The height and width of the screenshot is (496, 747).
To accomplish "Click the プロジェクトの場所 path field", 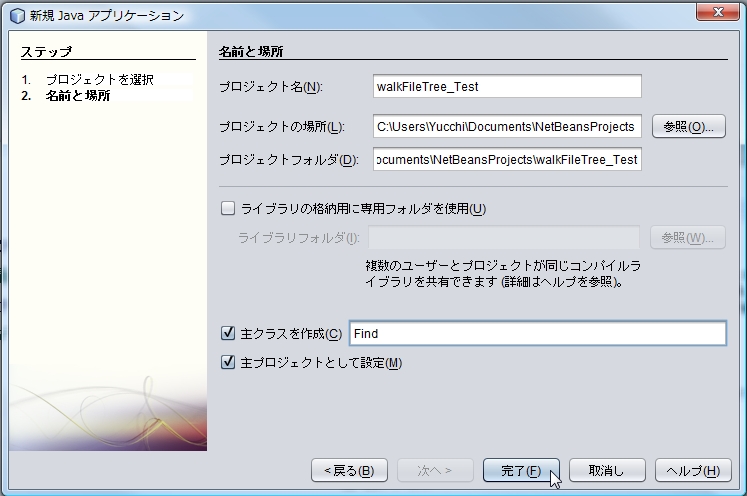I will (506, 127).
